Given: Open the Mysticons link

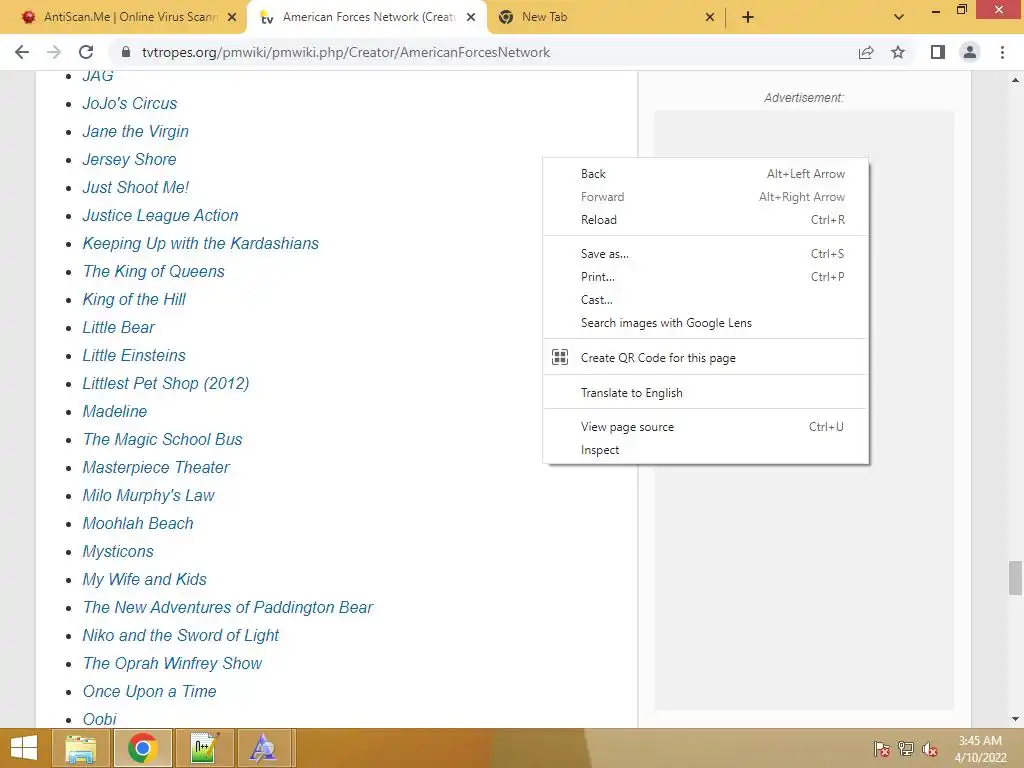Looking at the screenshot, I should [x=118, y=552].
